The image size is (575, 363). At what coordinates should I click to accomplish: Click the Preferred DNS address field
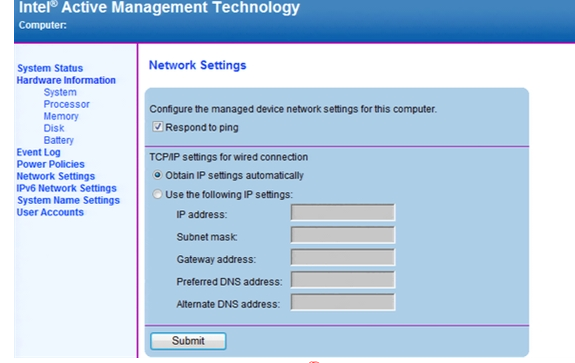343,280
